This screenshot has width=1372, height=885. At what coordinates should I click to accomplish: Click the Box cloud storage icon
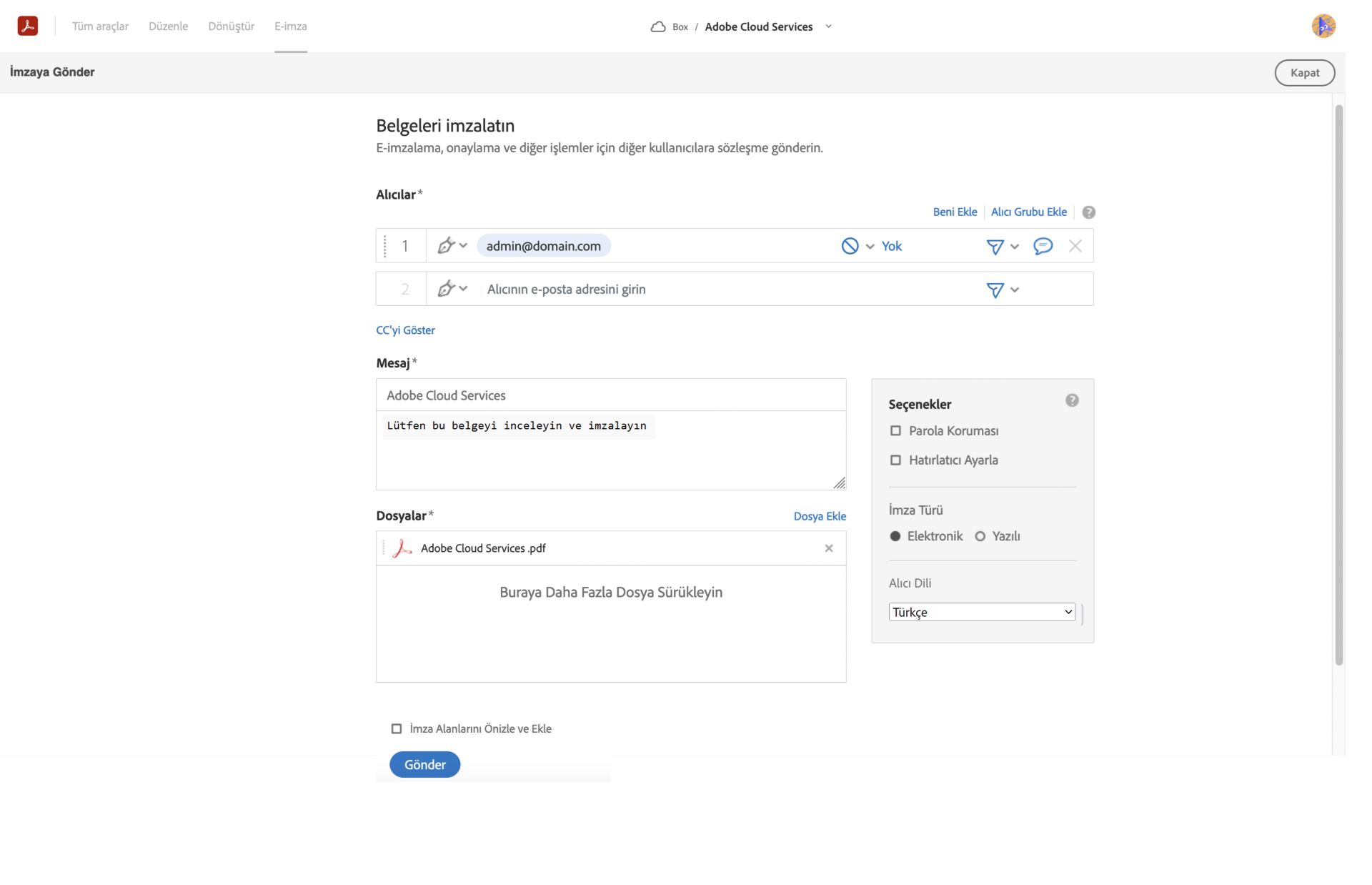[x=657, y=26]
